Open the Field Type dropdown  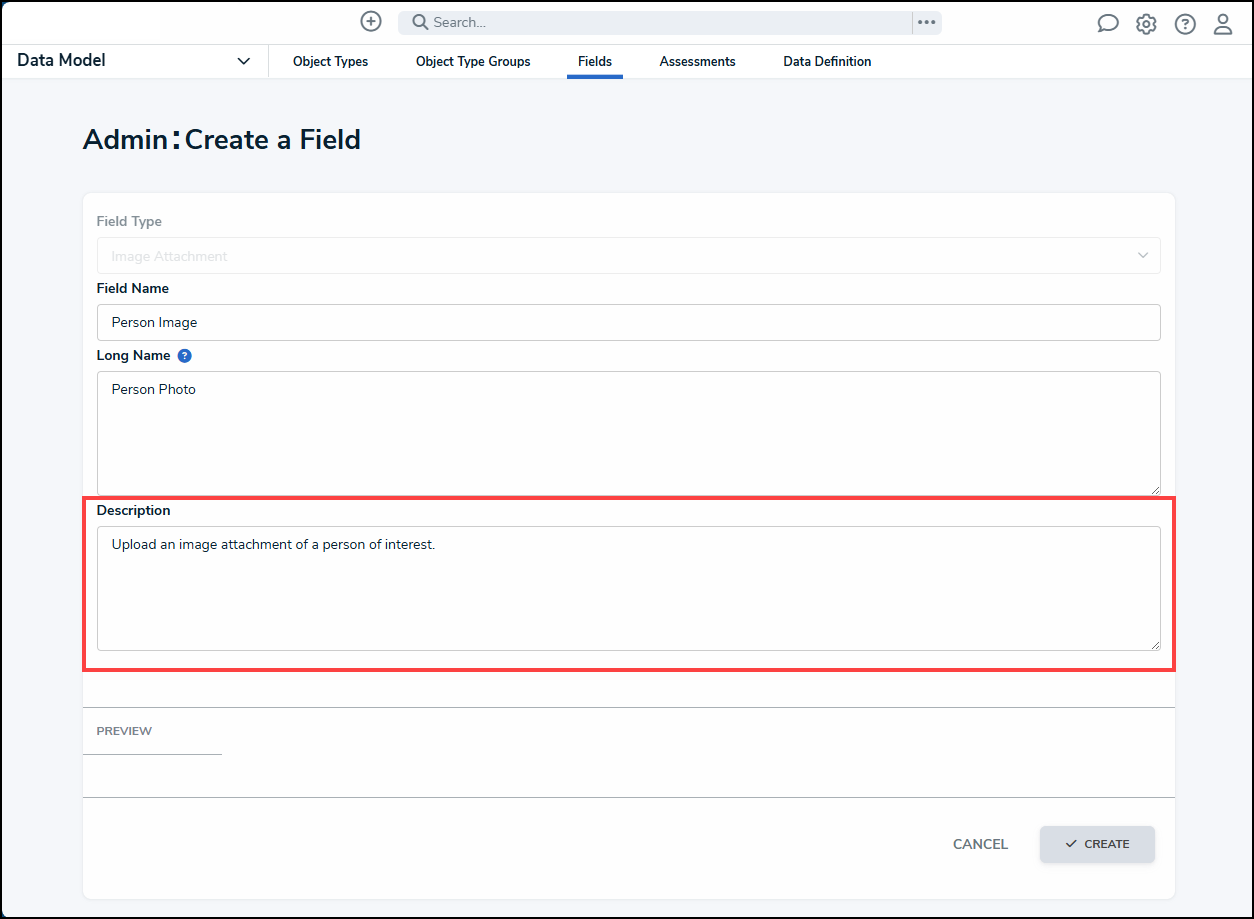628,256
